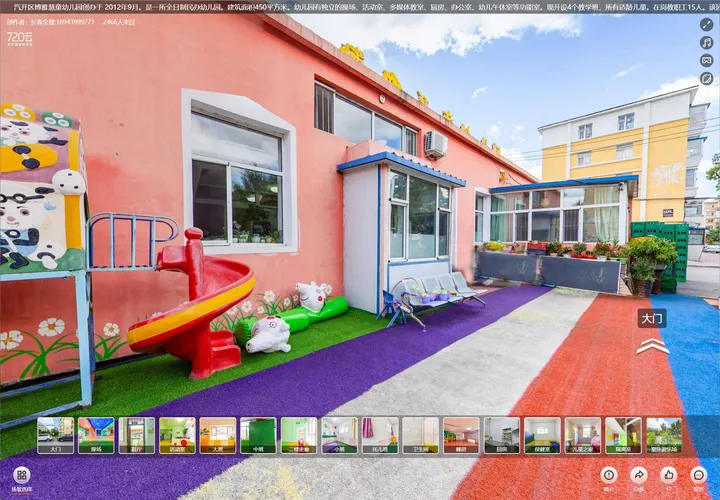720x500 pixels.
Task: Open the 简介 info icon
Action: (608, 475)
